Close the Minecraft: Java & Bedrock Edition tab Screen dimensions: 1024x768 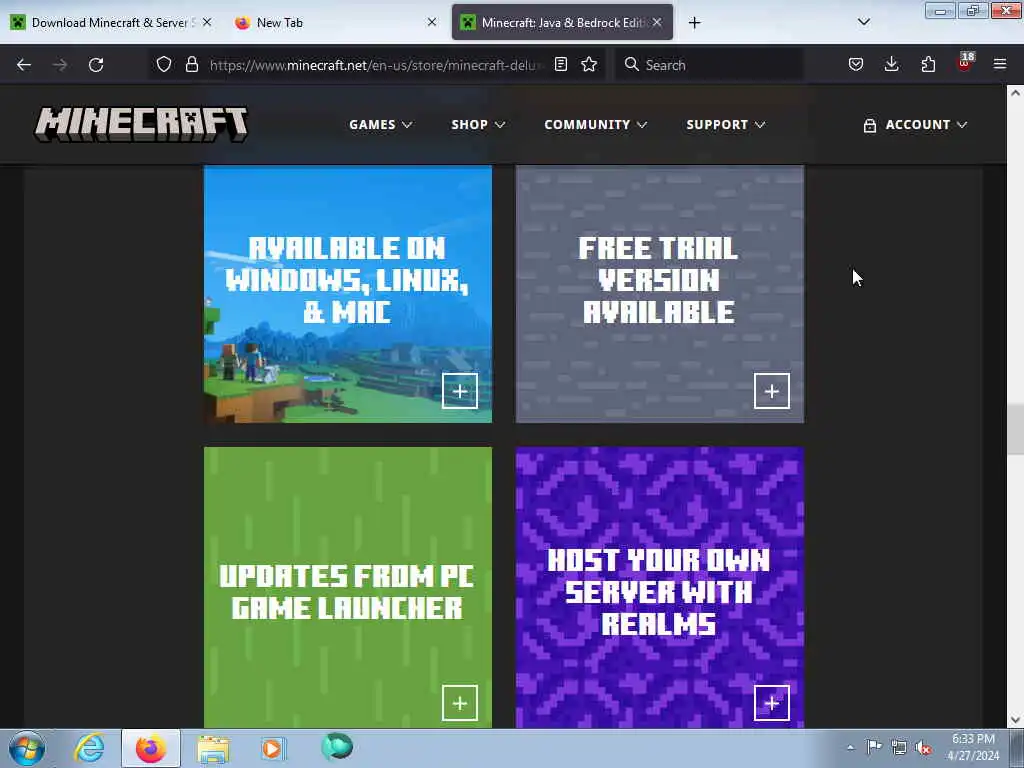click(657, 22)
